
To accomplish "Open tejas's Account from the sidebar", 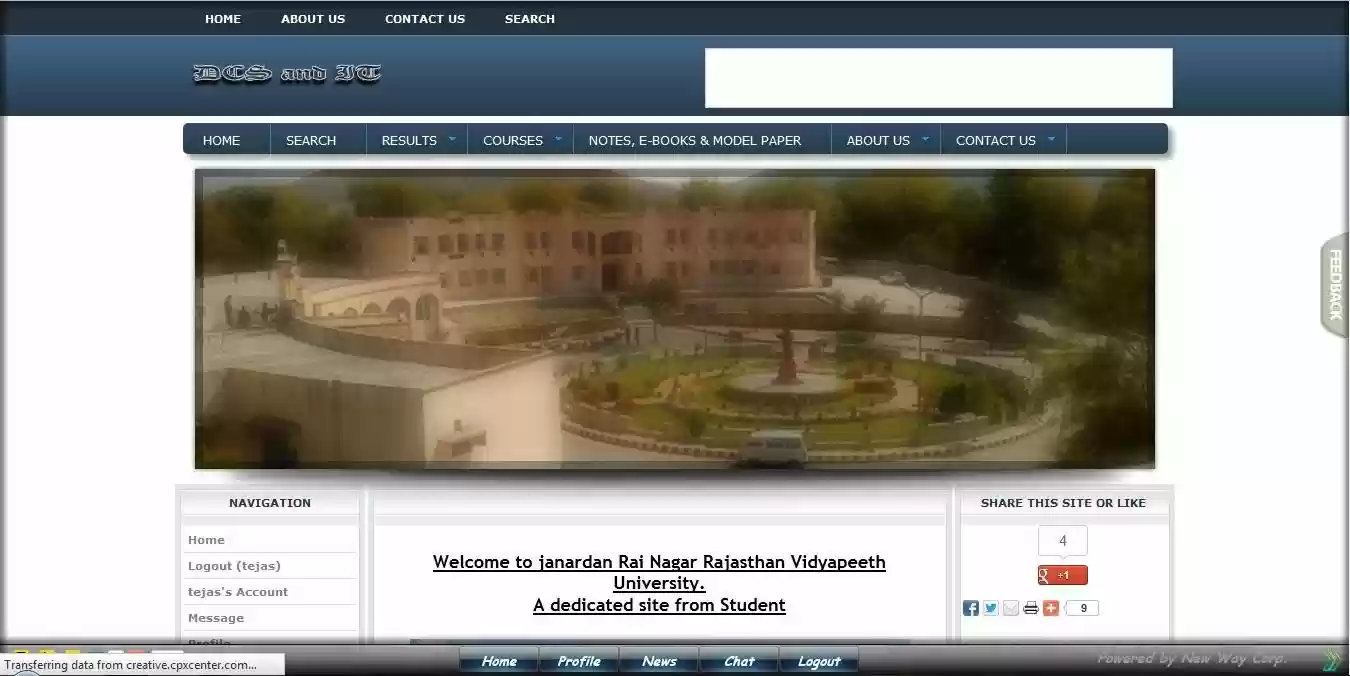I will click(x=238, y=591).
